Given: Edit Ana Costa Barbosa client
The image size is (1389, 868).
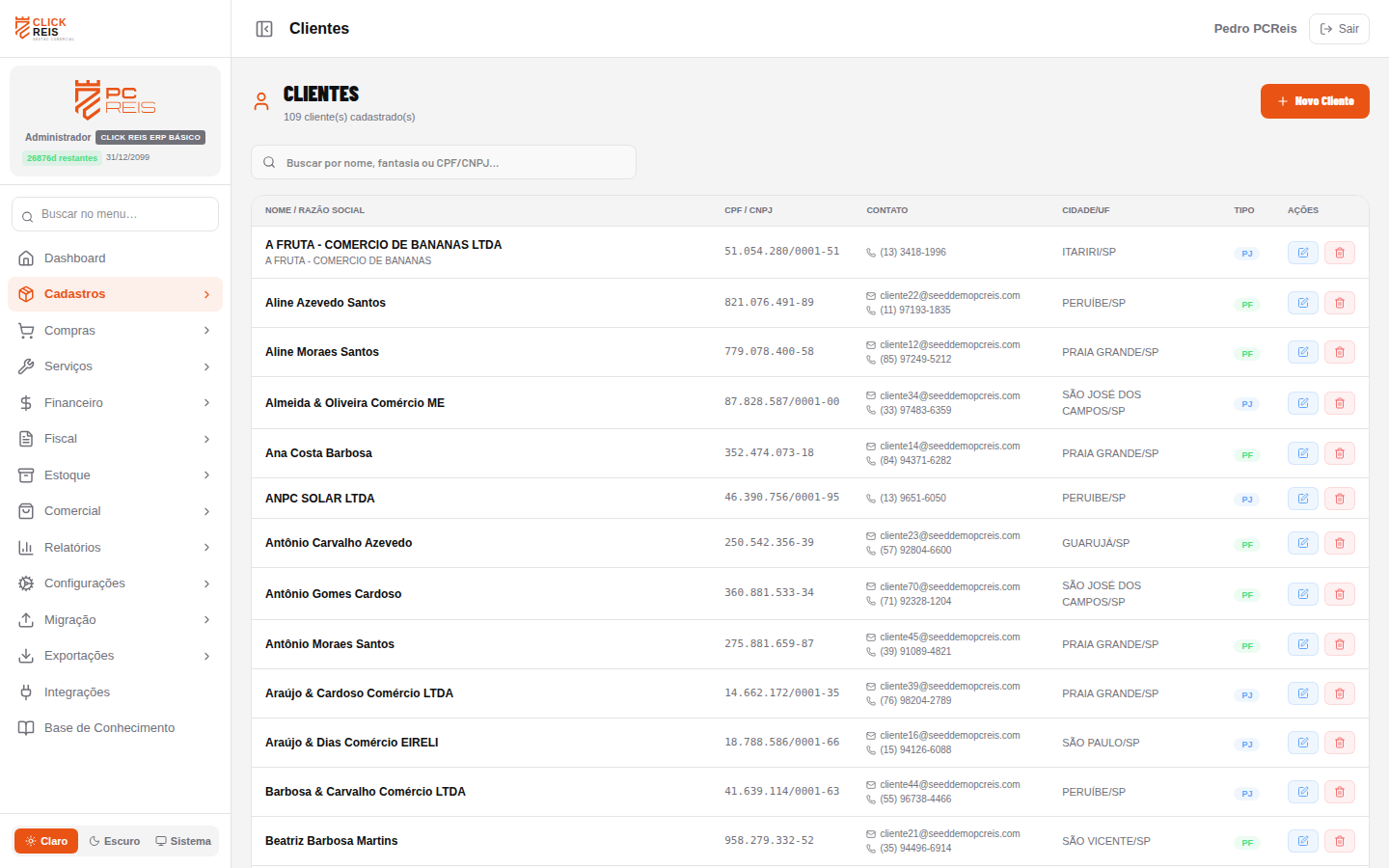Looking at the screenshot, I should click(x=1303, y=453).
